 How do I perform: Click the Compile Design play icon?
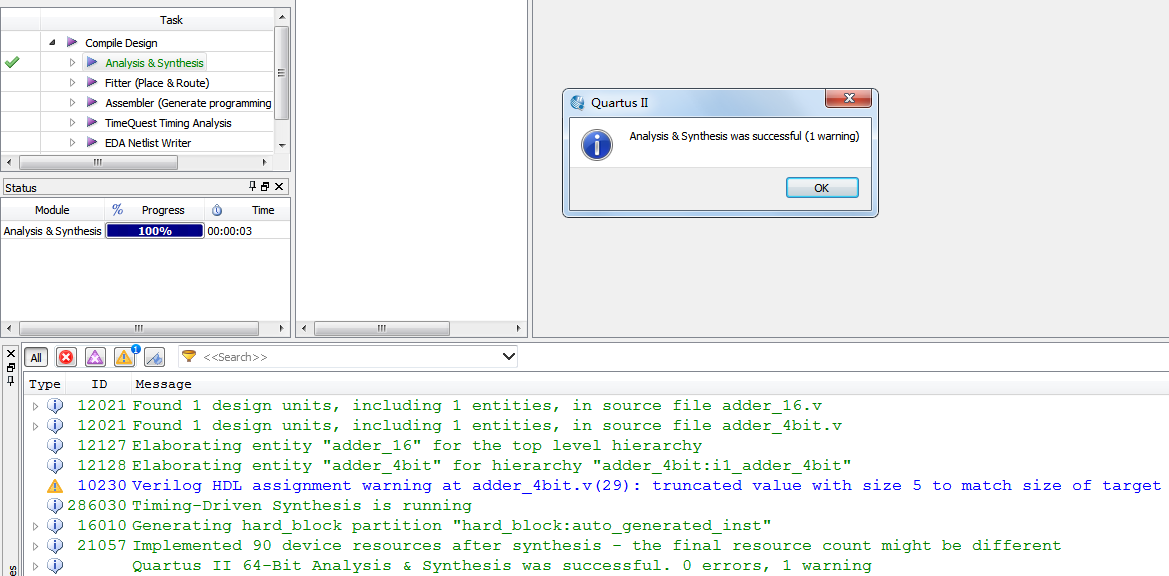click(72, 42)
